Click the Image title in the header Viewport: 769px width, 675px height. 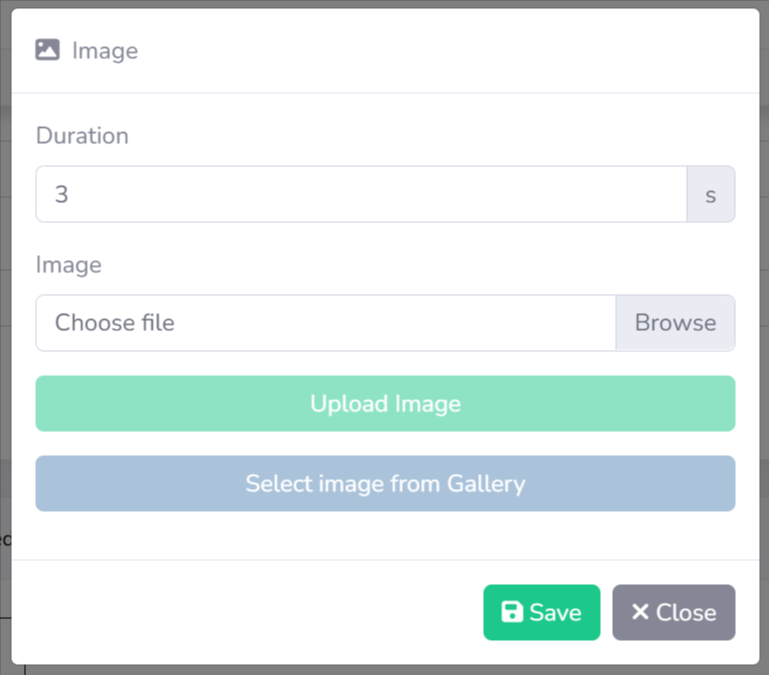click(x=105, y=51)
